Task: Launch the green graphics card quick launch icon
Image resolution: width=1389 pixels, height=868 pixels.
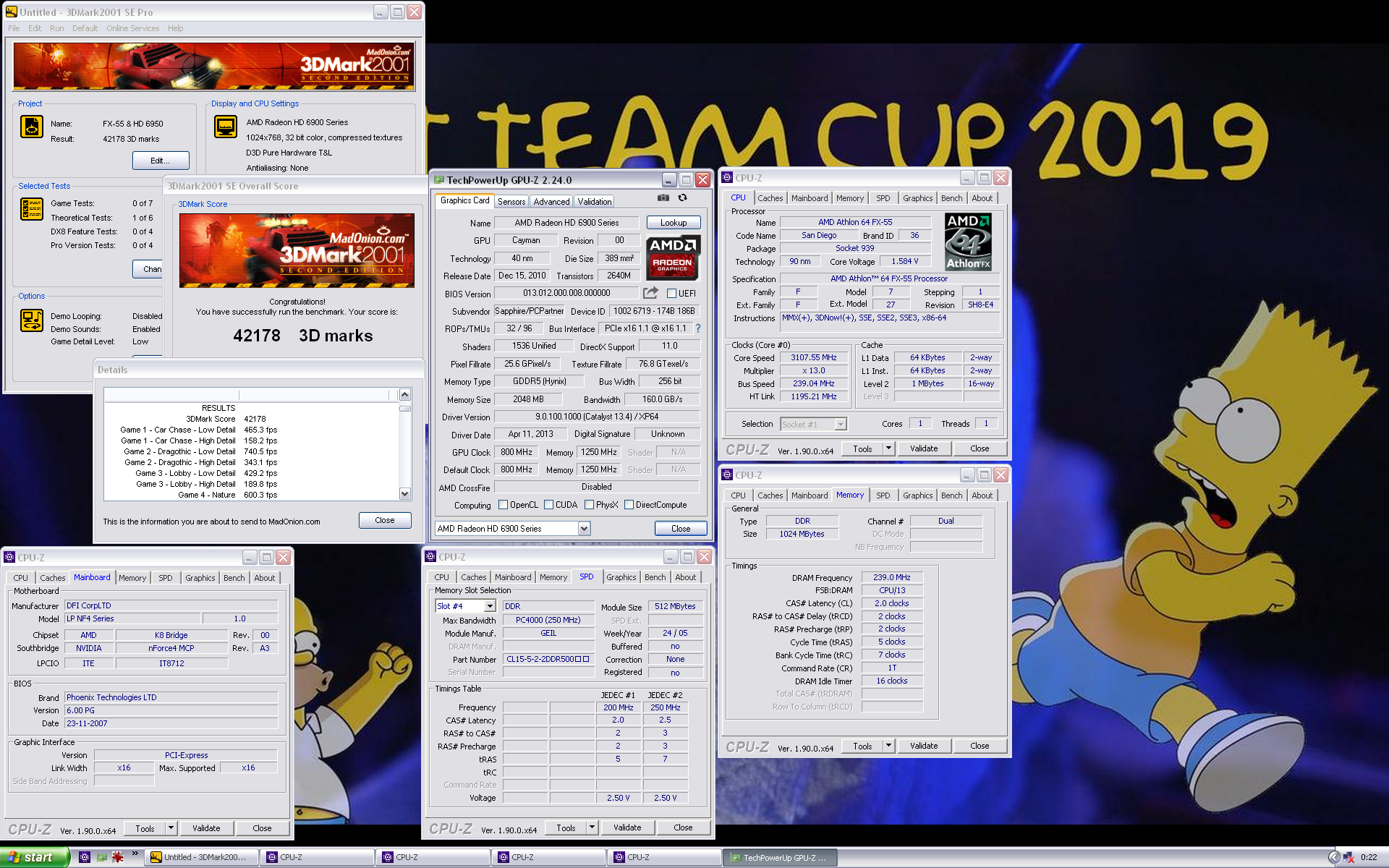Action: (101, 857)
